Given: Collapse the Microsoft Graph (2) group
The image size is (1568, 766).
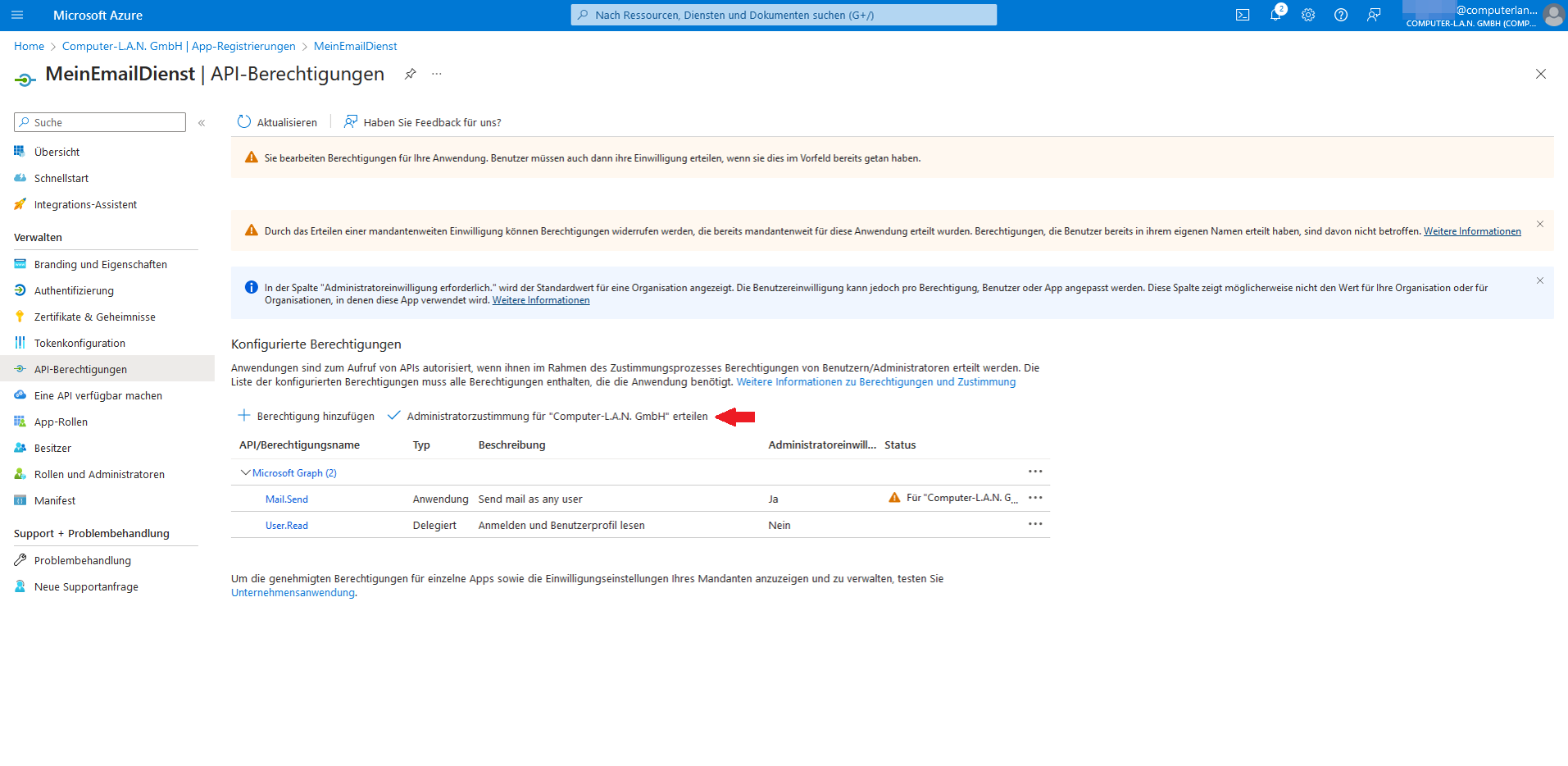Looking at the screenshot, I should tap(245, 472).
